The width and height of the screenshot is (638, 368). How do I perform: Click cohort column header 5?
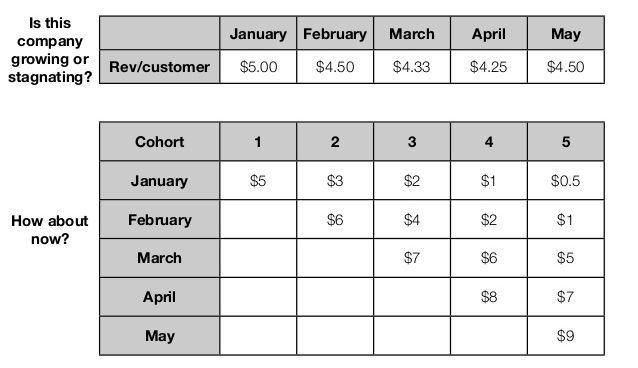566,142
